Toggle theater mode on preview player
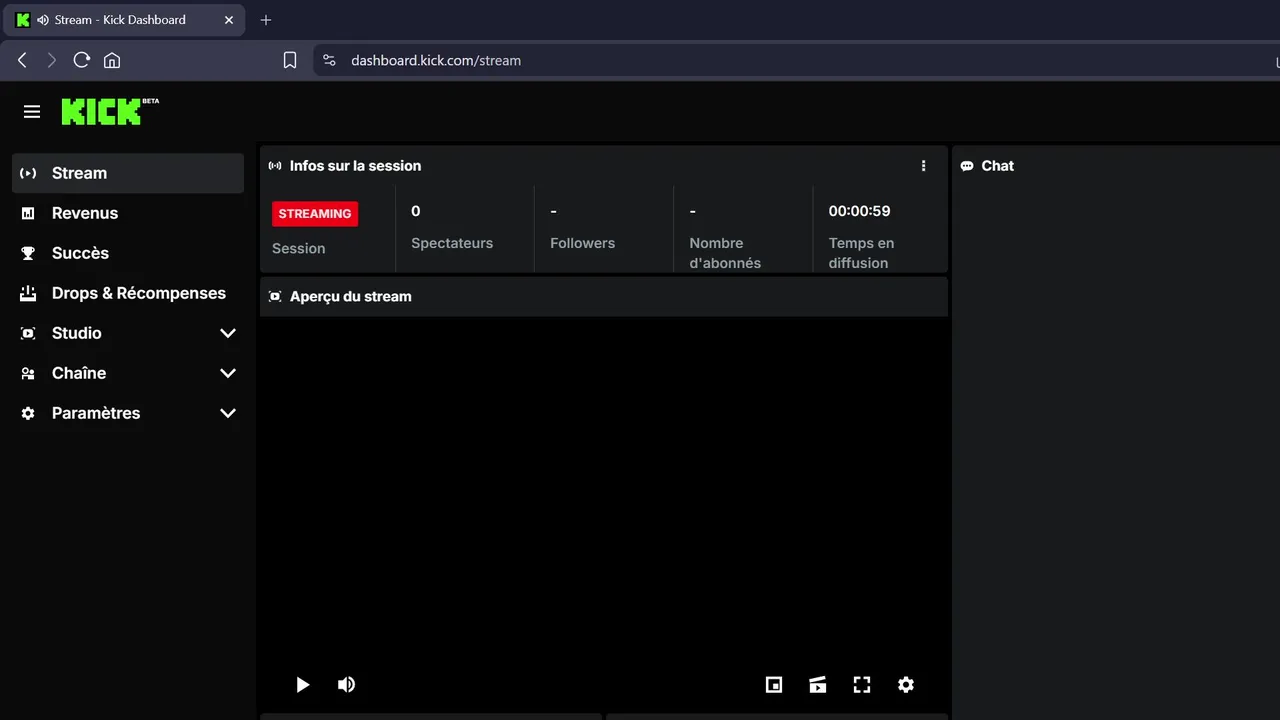The height and width of the screenshot is (720, 1280). click(818, 685)
